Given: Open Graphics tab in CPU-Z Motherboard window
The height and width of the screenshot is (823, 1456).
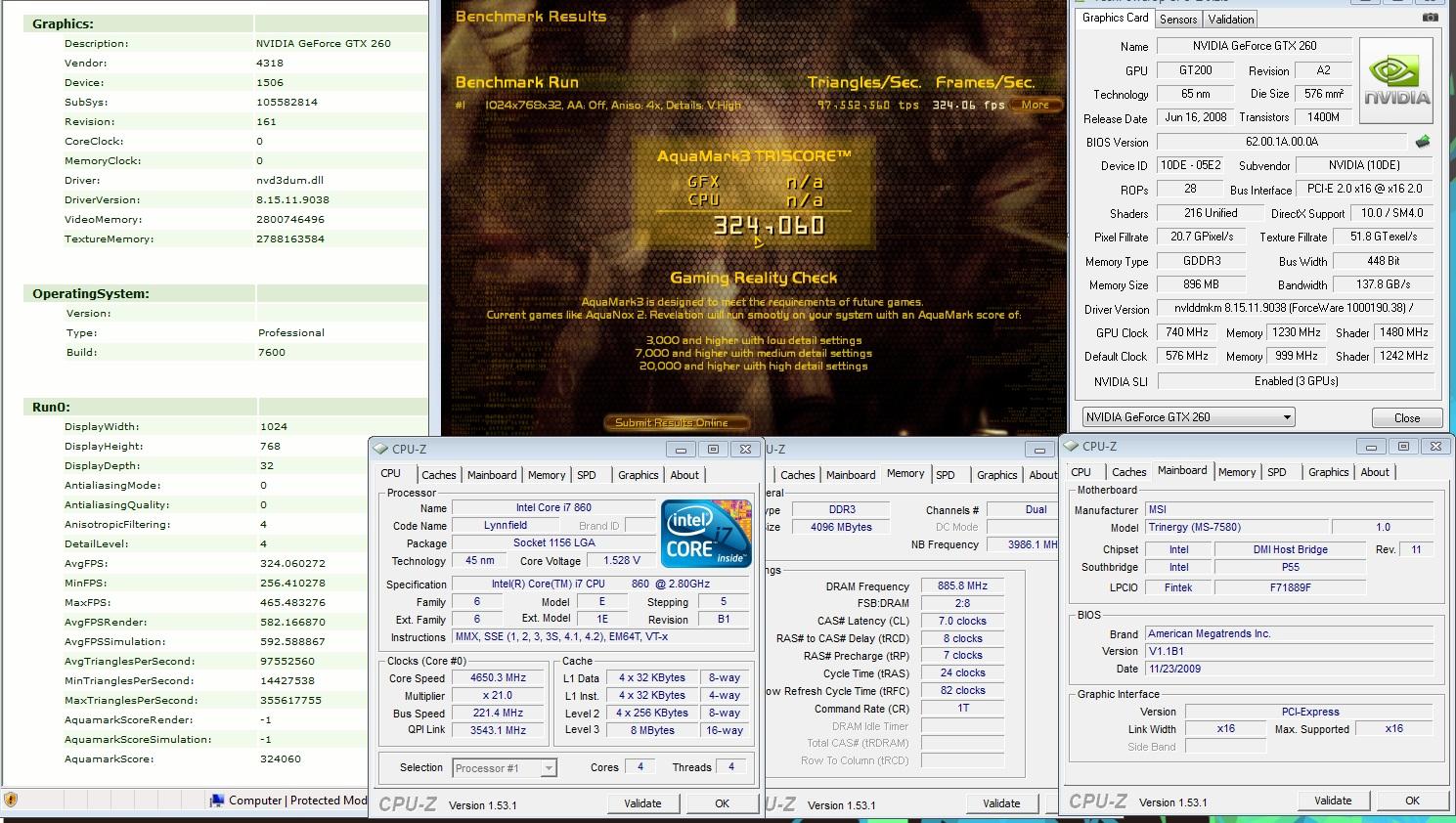Looking at the screenshot, I should [1328, 472].
